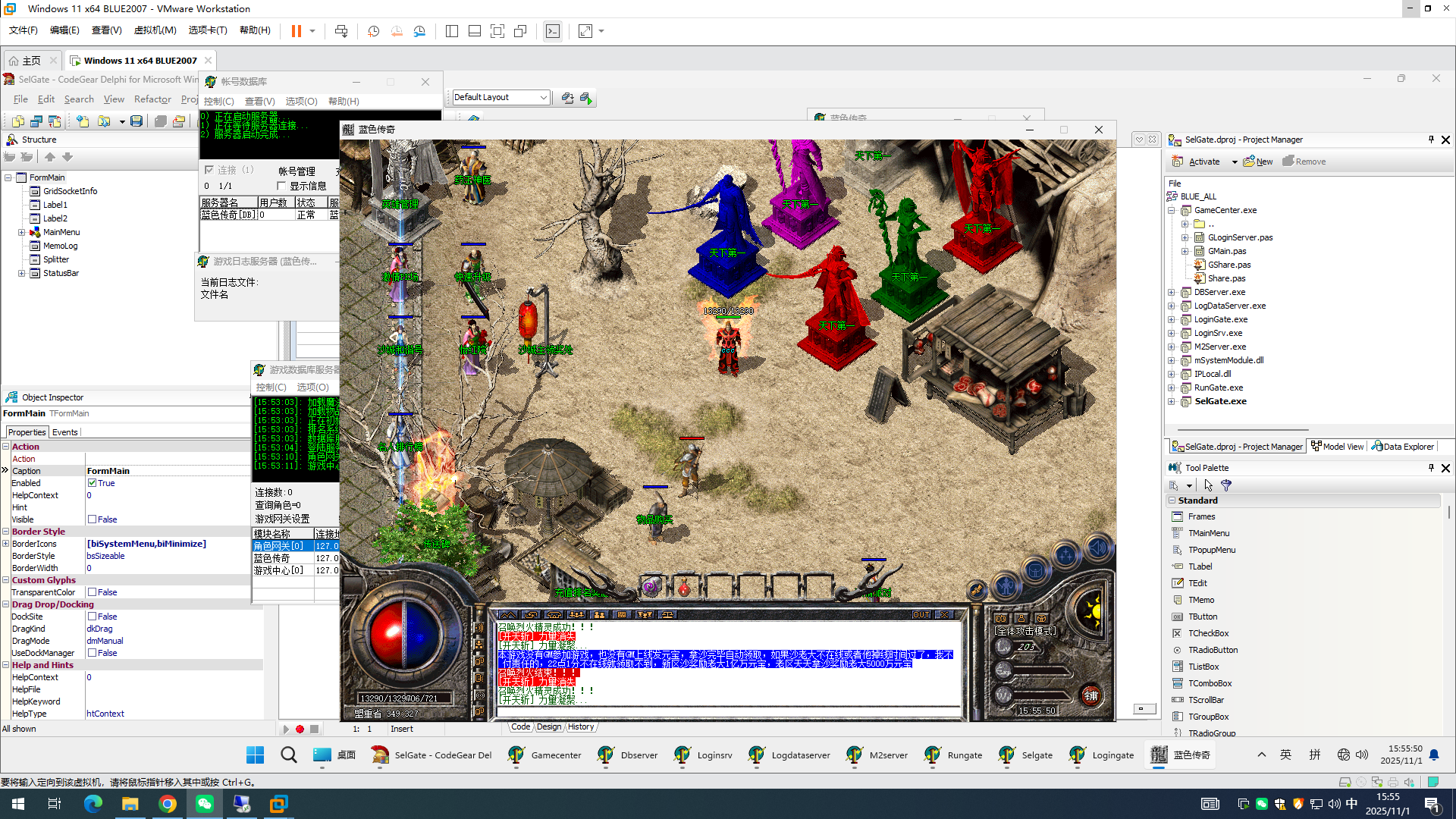Enable the 显示信息 checkbox

click(281, 186)
